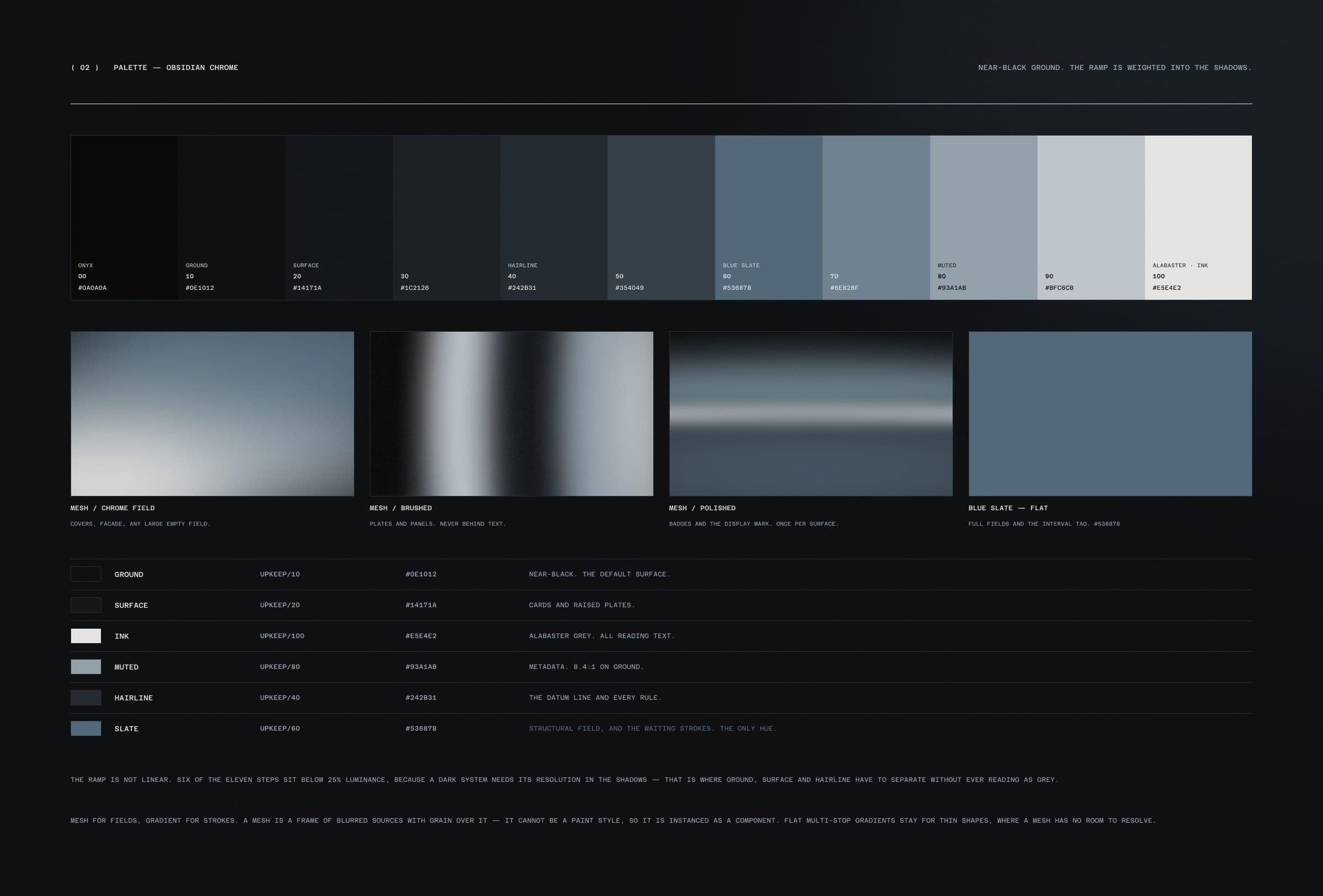Open the Blue Slate flat field preview
Image resolution: width=1323 pixels, height=896 pixels.
[1110, 414]
